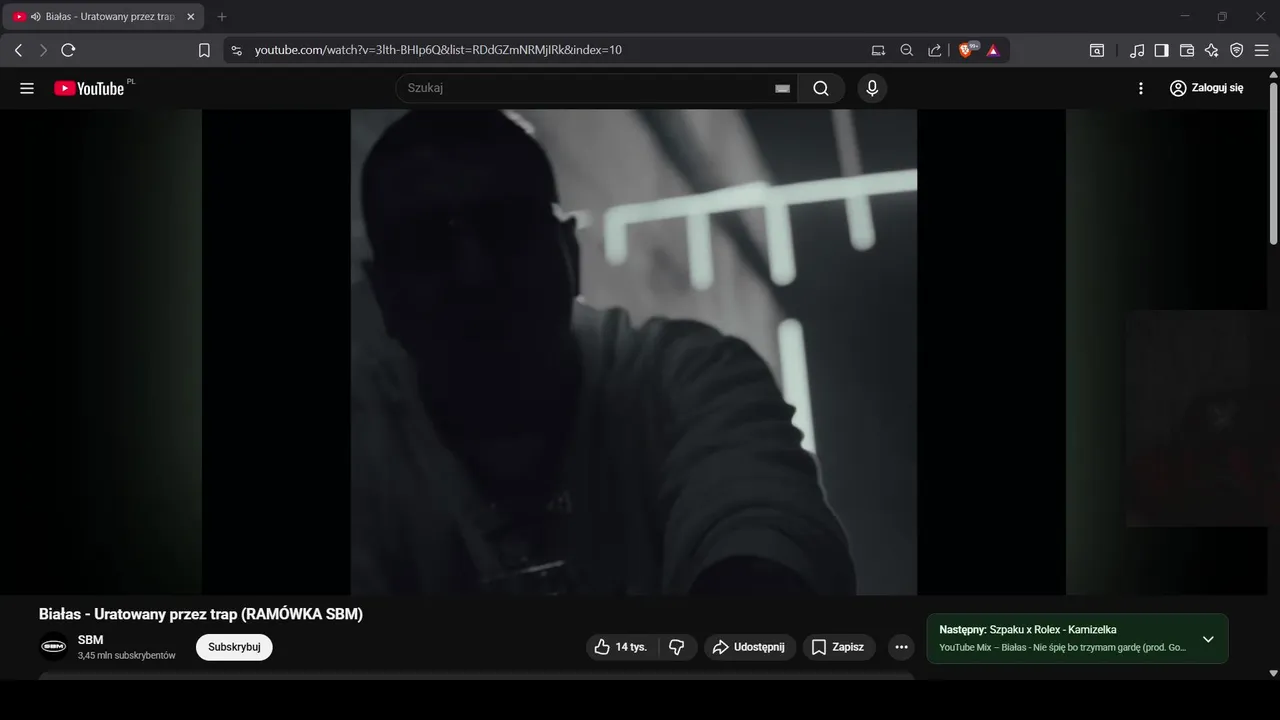Open the YouTube guide hamburger menu

click(27, 88)
